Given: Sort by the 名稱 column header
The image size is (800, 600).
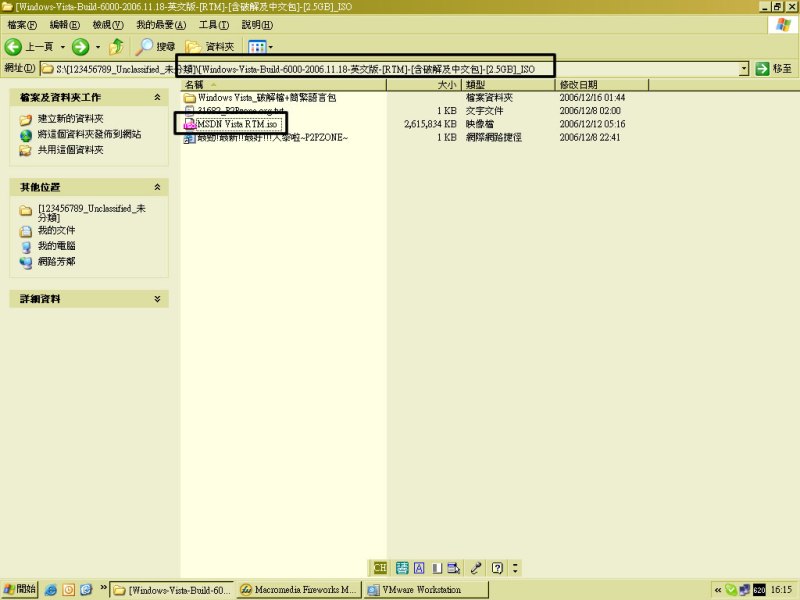Looking at the screenshot, I should point(284,85).
